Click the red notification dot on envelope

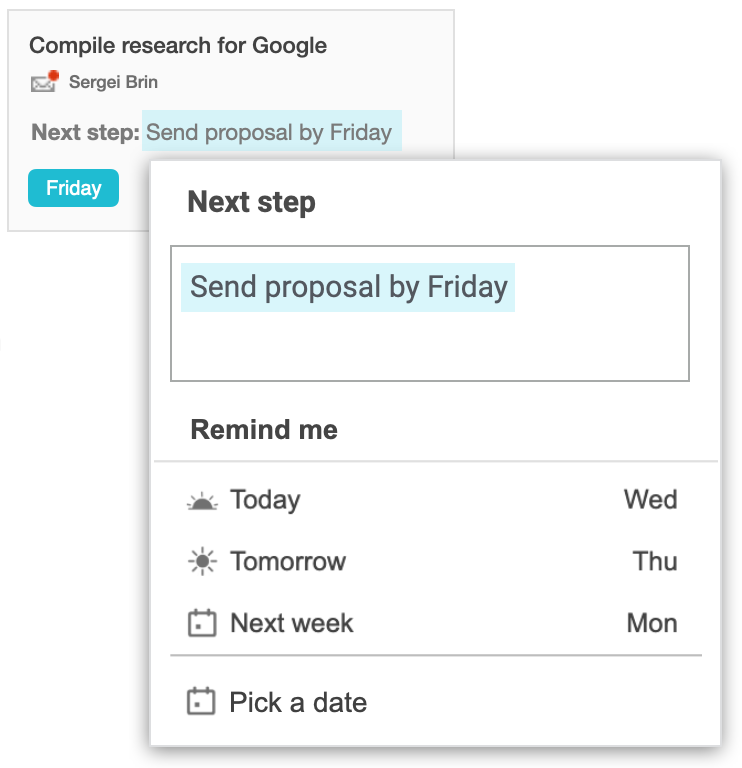53,76
